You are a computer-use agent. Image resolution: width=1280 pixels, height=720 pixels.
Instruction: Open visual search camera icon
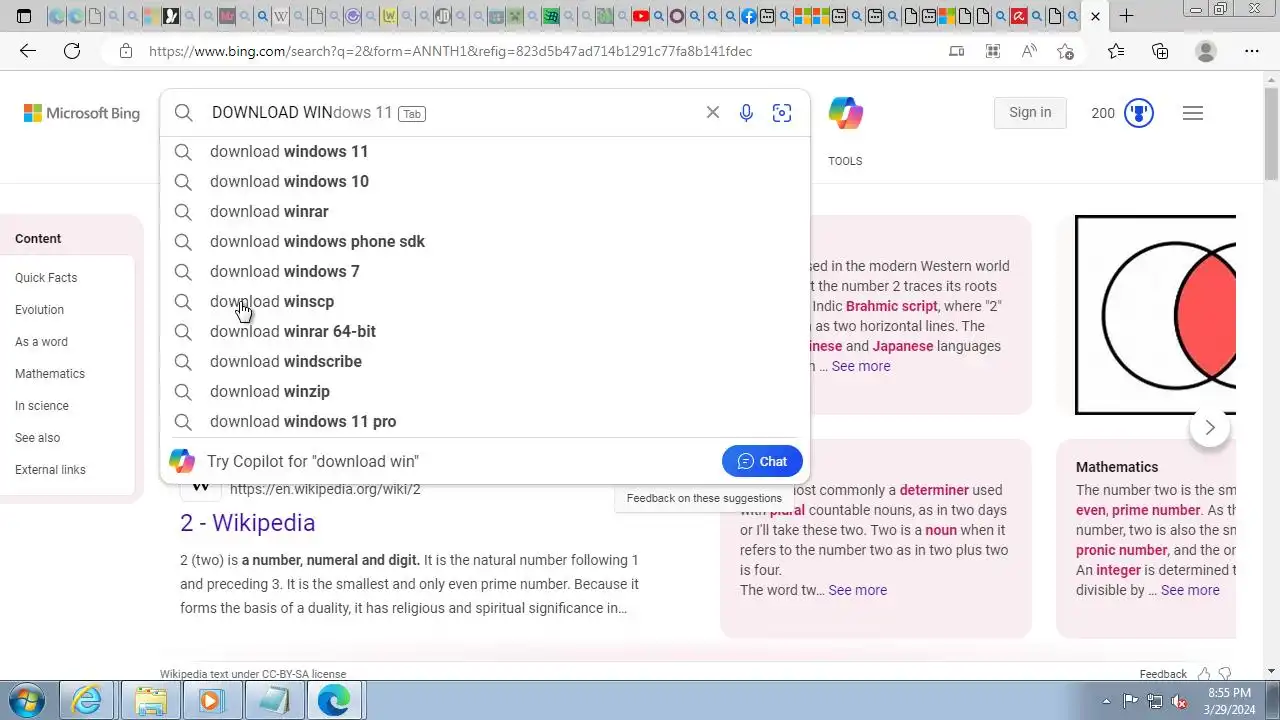pyautogui.click(x=782, y=113)
